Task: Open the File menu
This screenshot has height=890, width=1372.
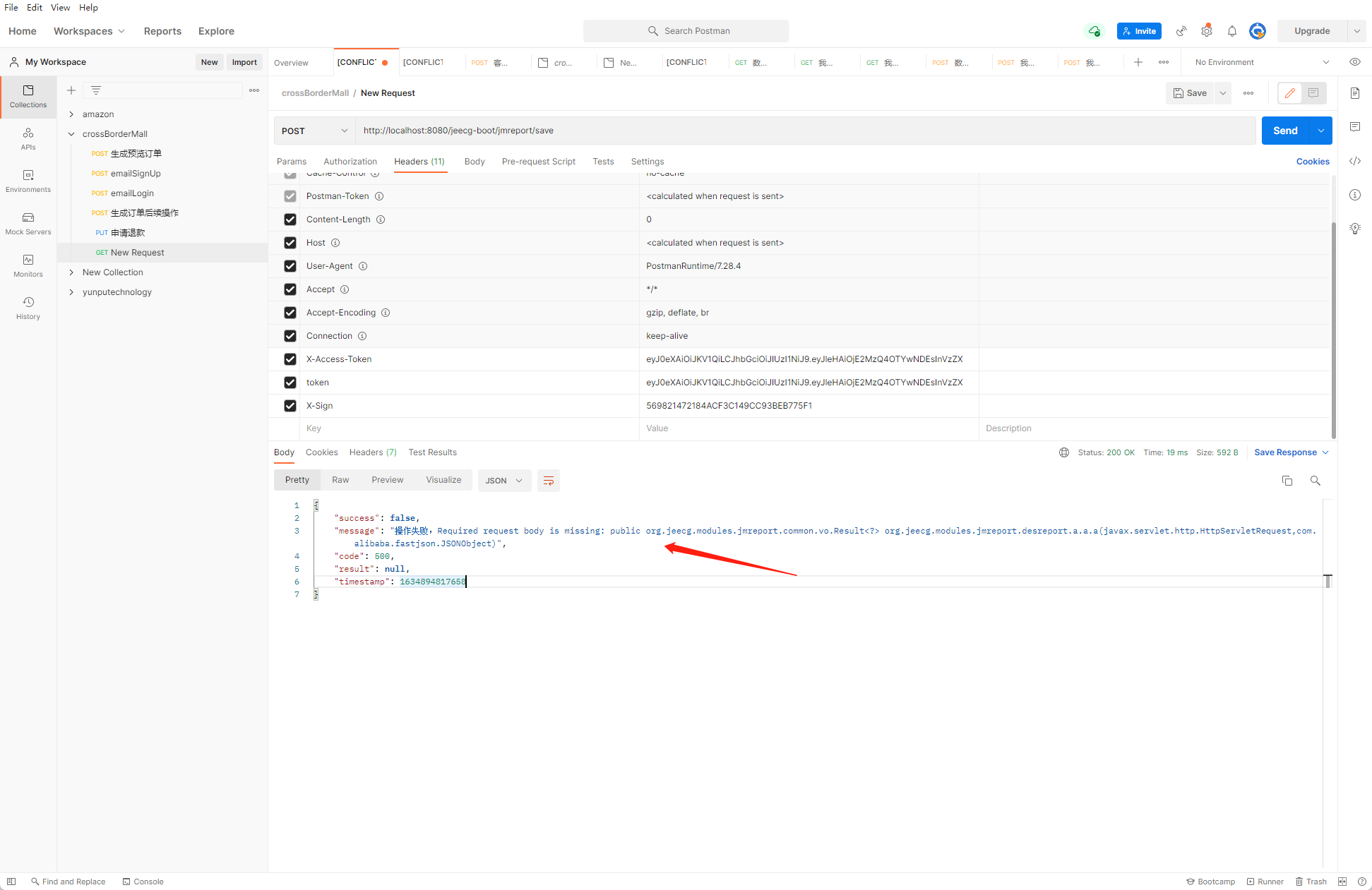Action: click(11, 7)
